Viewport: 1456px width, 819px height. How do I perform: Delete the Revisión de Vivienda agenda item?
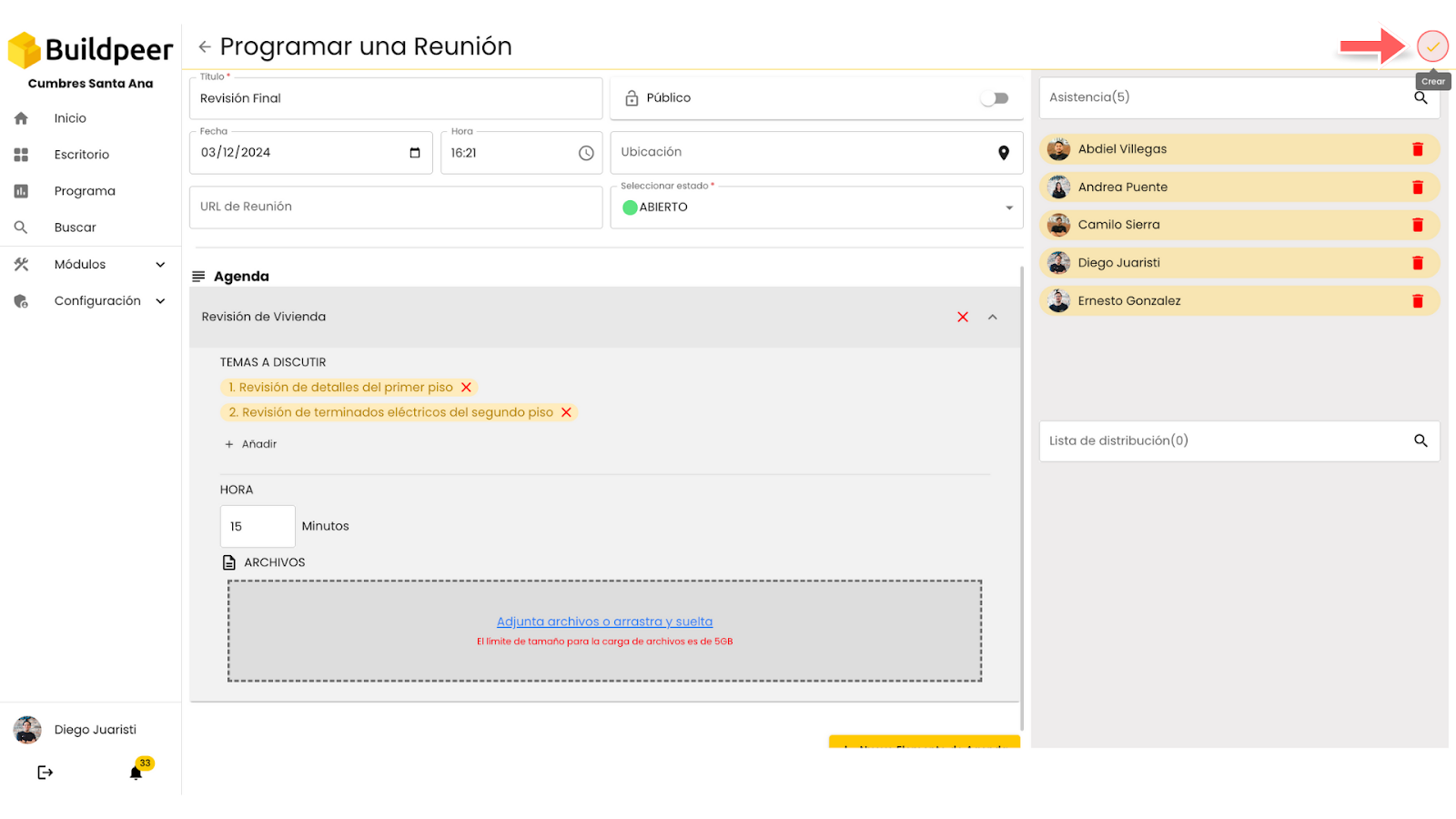[x=963, y=317]
